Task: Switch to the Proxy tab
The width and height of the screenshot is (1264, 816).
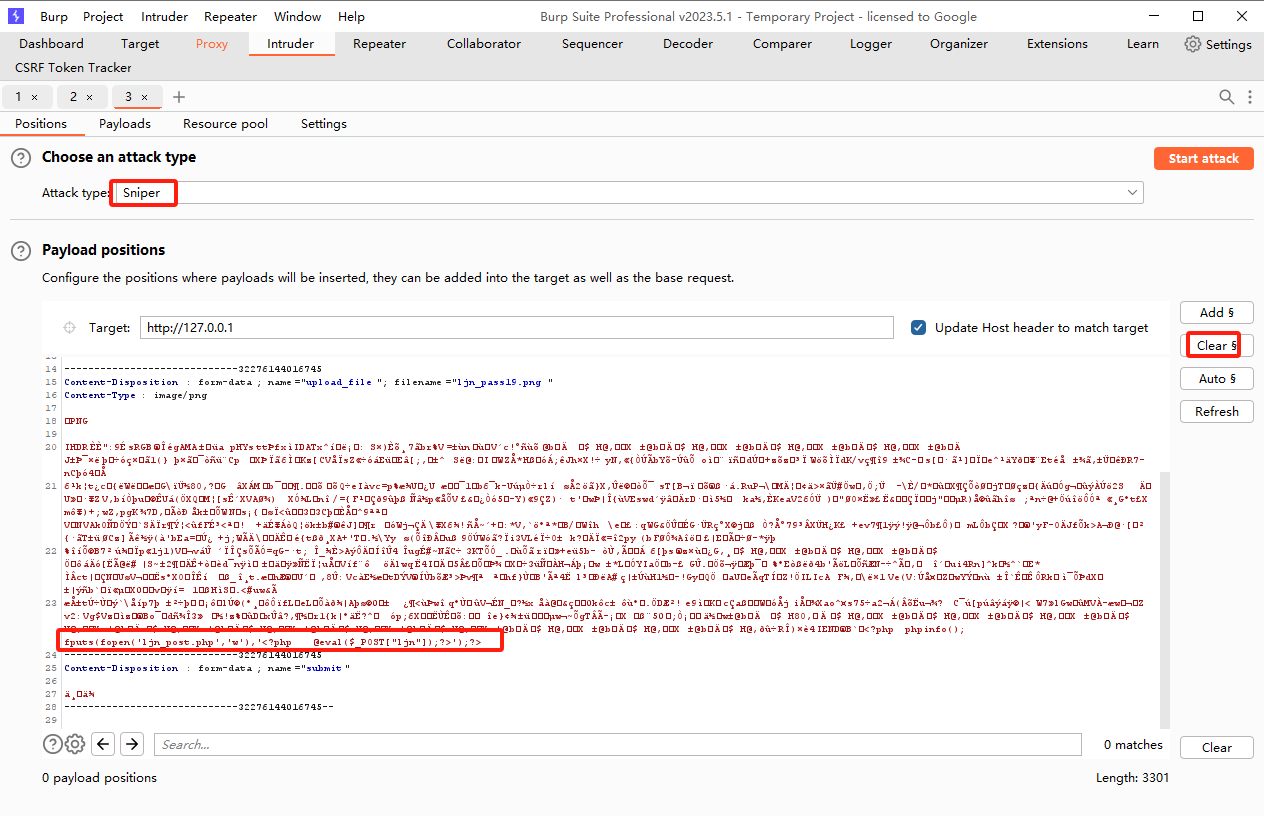Action: (x=212, y=44)
